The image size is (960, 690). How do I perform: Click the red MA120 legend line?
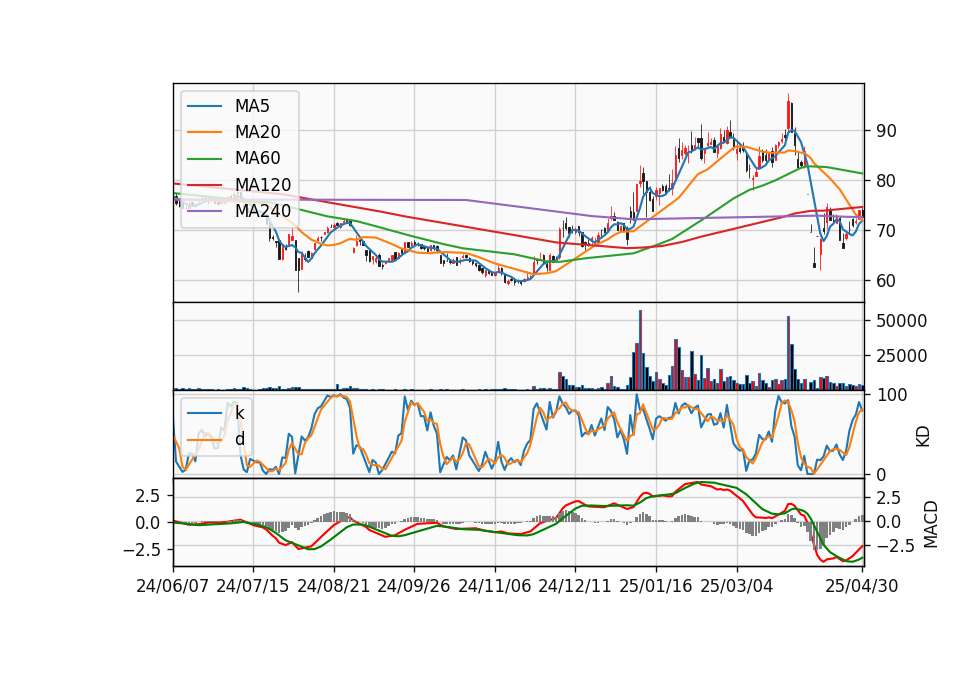(204, 184)
